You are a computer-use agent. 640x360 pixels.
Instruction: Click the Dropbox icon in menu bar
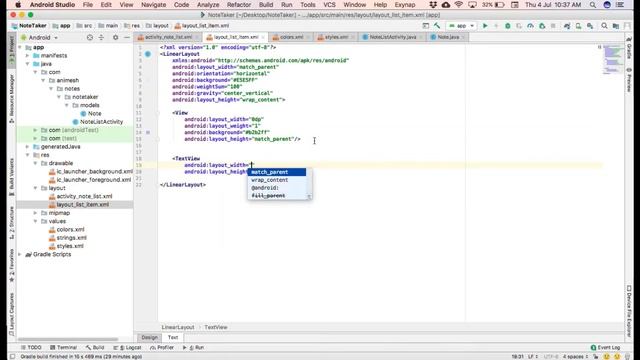tap(433, 5)
